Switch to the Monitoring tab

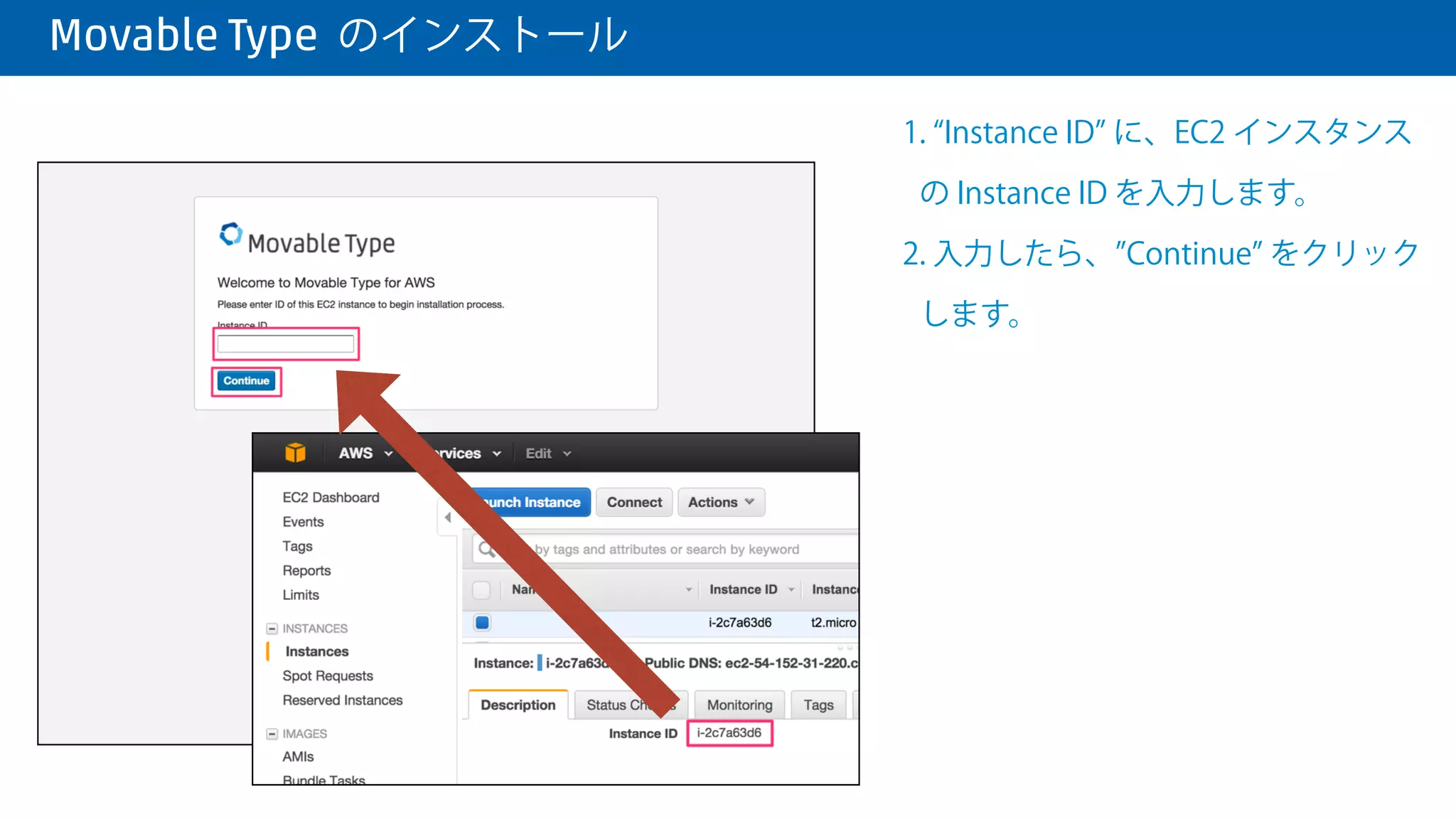(x=739, y=705)
